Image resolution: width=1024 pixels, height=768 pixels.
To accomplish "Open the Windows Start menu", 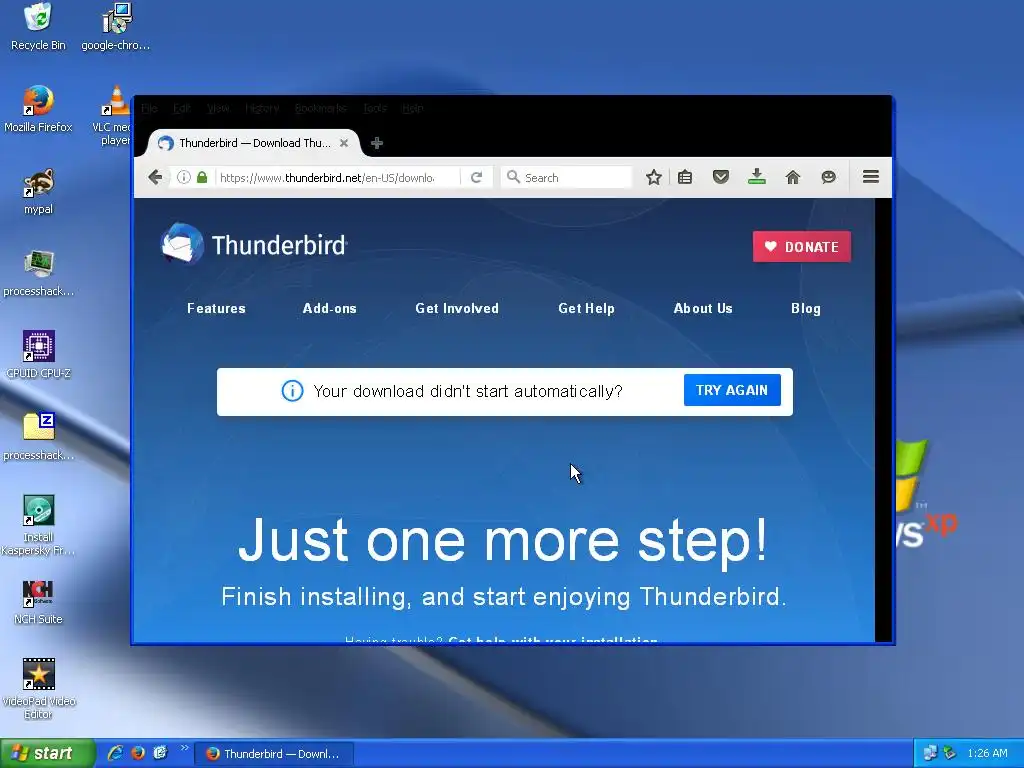I will [x=47, y=754].
